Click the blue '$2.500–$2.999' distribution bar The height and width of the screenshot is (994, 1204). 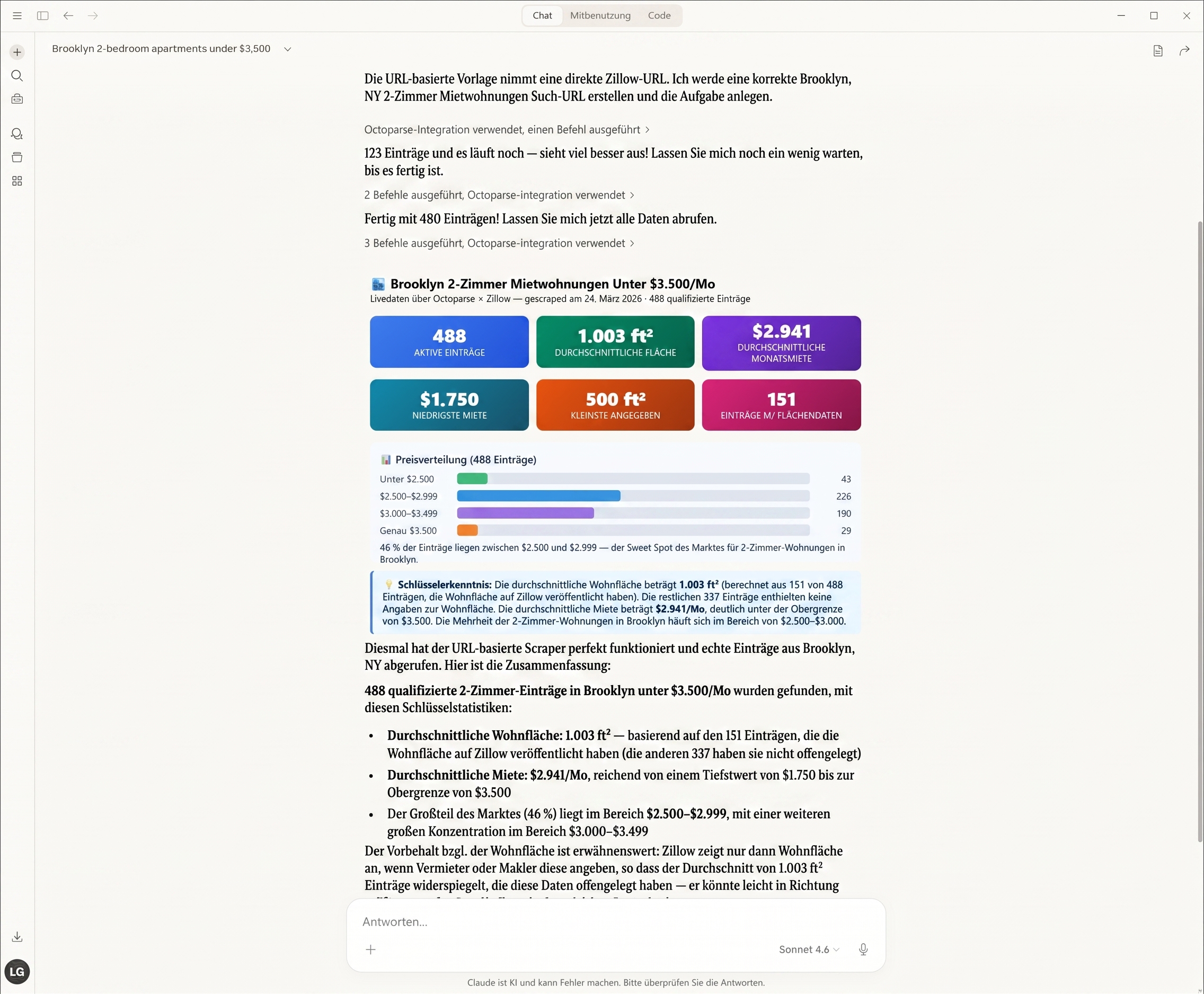point(539,496)
